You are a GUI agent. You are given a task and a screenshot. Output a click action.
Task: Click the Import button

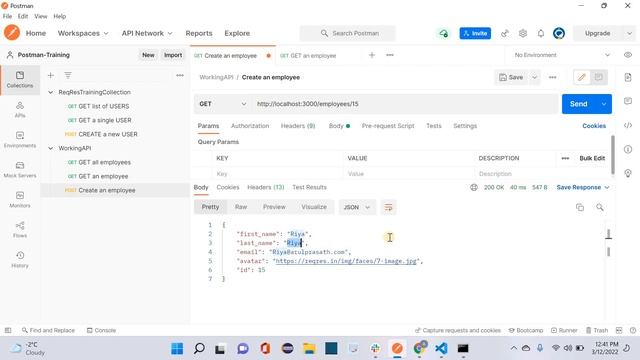pos(173,55)
